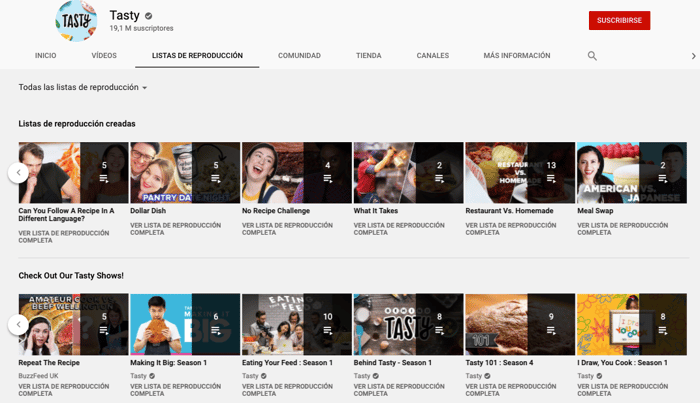
Task: Click the playlist icon on Eating Your Feed
Action: tap(328, 330)
